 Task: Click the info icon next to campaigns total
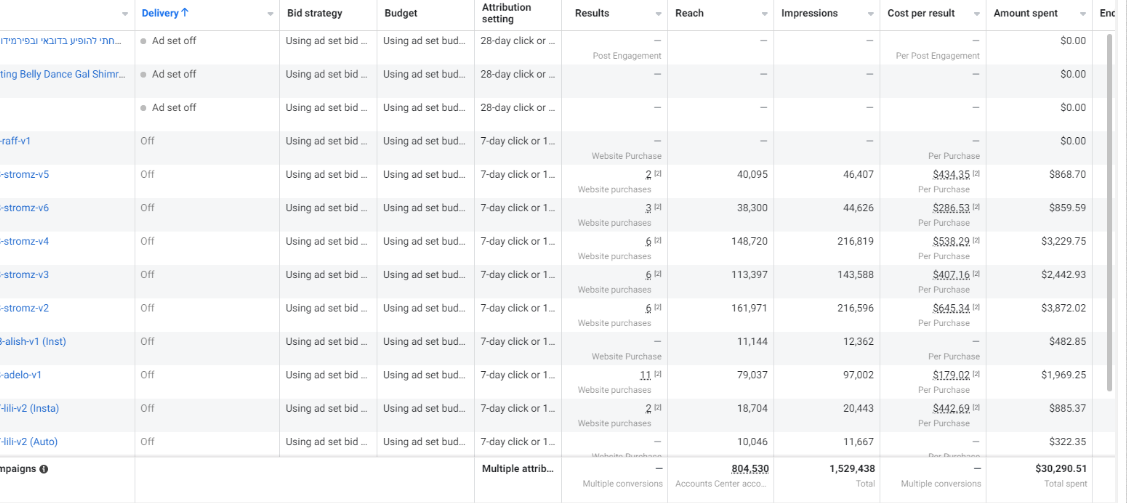pos(44,469)
